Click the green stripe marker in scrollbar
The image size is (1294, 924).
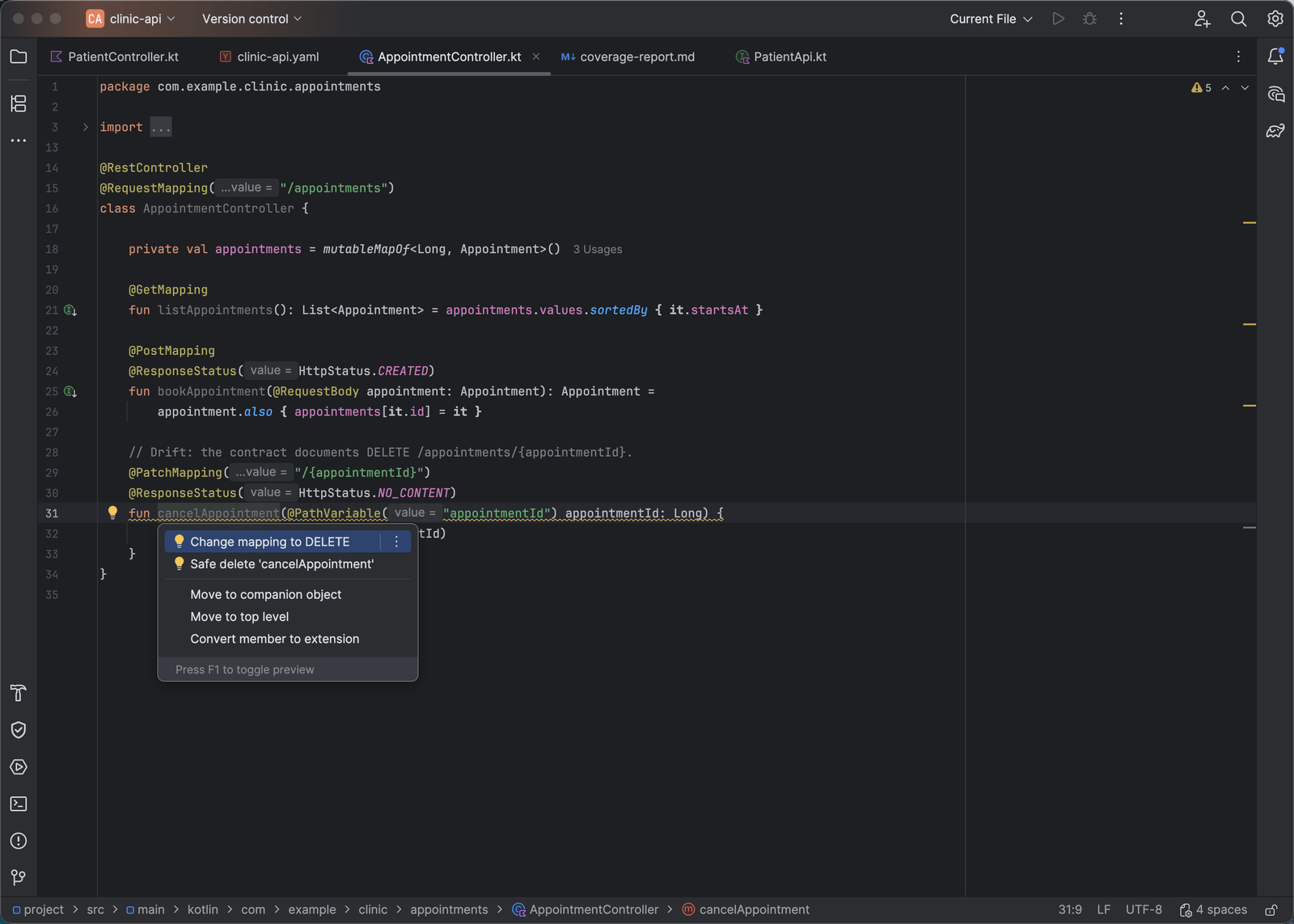coord(1250,528)
